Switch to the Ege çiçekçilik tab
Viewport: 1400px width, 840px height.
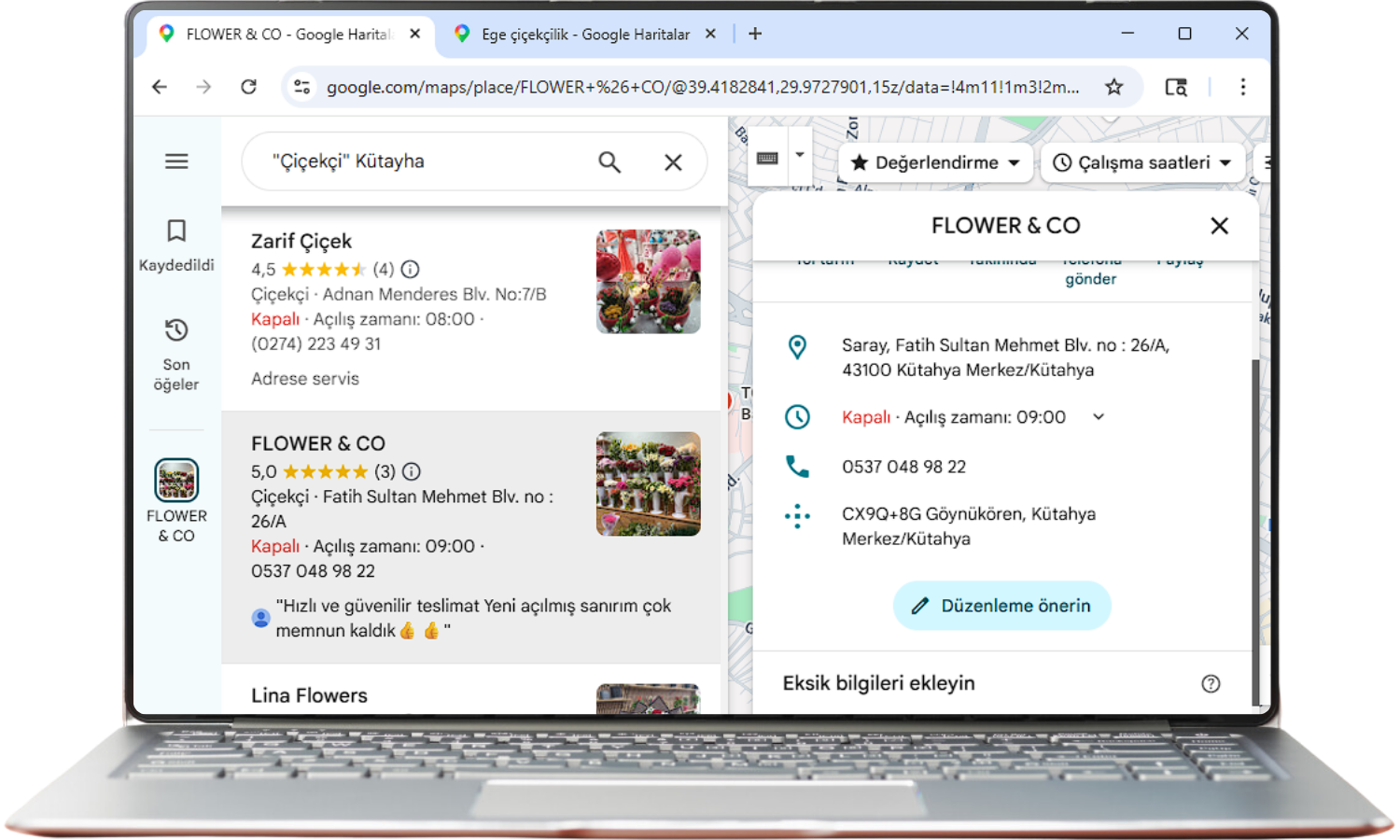(584, 35)
